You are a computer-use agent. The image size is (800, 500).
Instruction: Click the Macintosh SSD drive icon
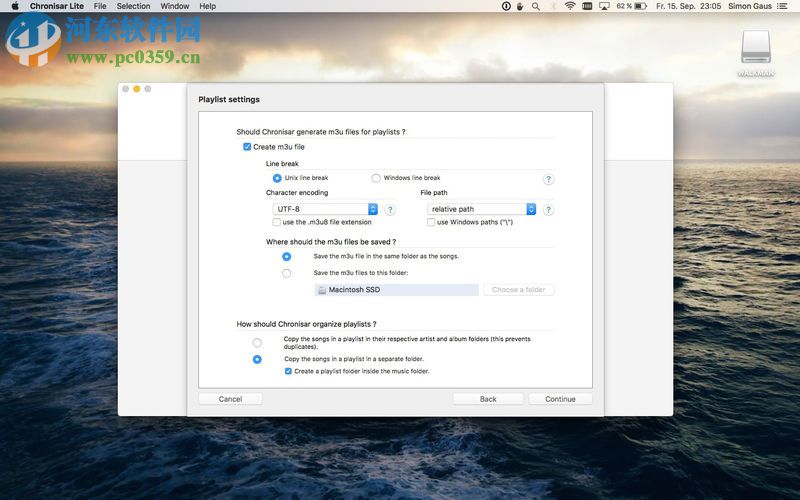322,290
